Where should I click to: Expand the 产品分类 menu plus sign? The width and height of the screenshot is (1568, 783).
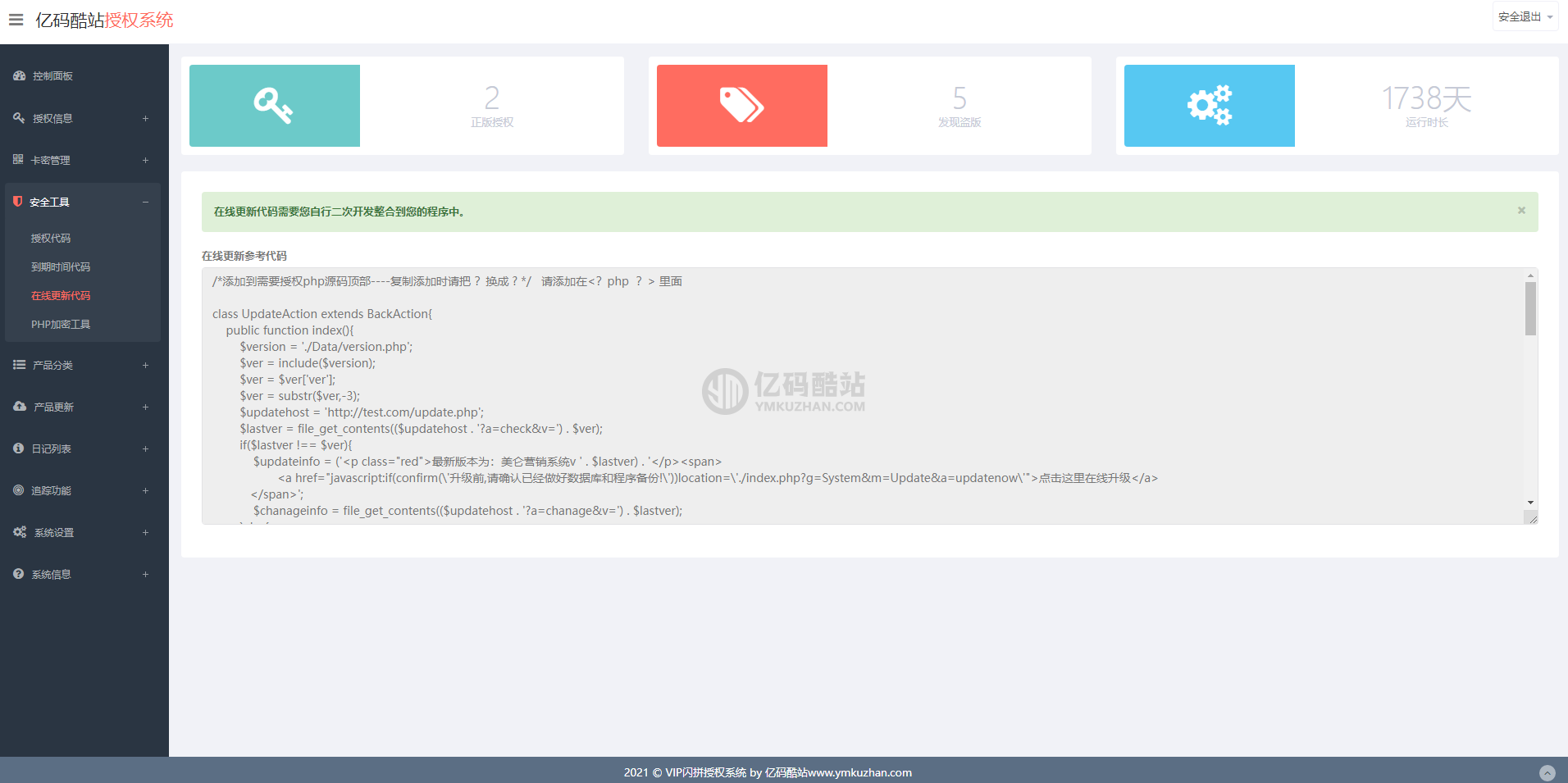[145, 365]
